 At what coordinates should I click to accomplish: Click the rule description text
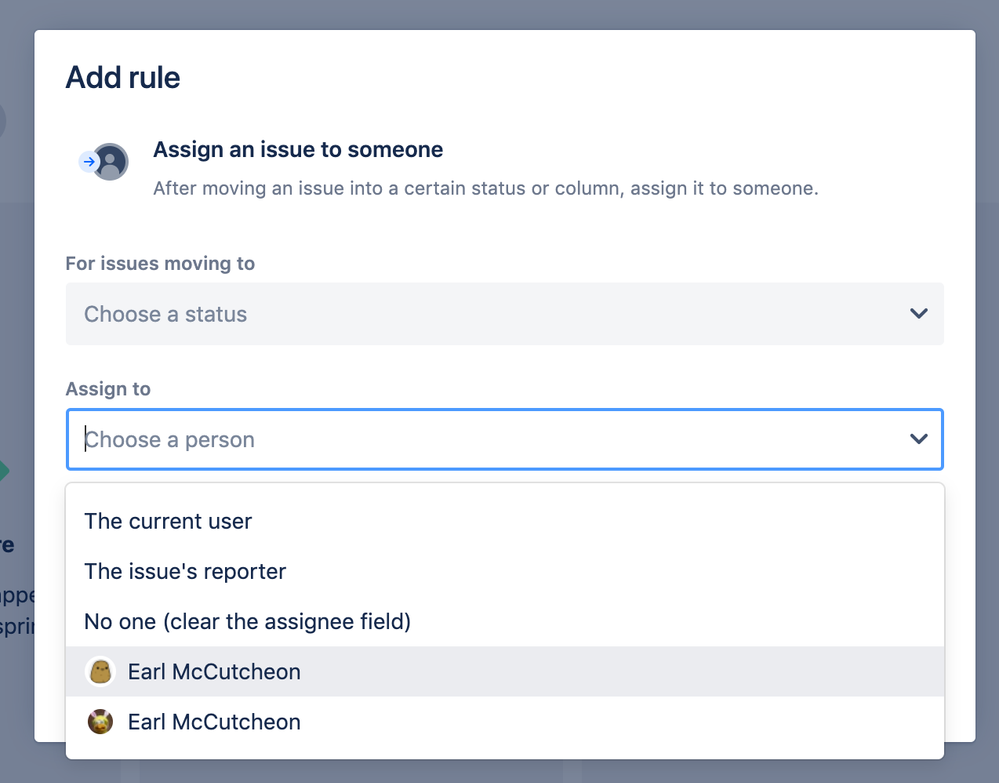click(485, 188)
